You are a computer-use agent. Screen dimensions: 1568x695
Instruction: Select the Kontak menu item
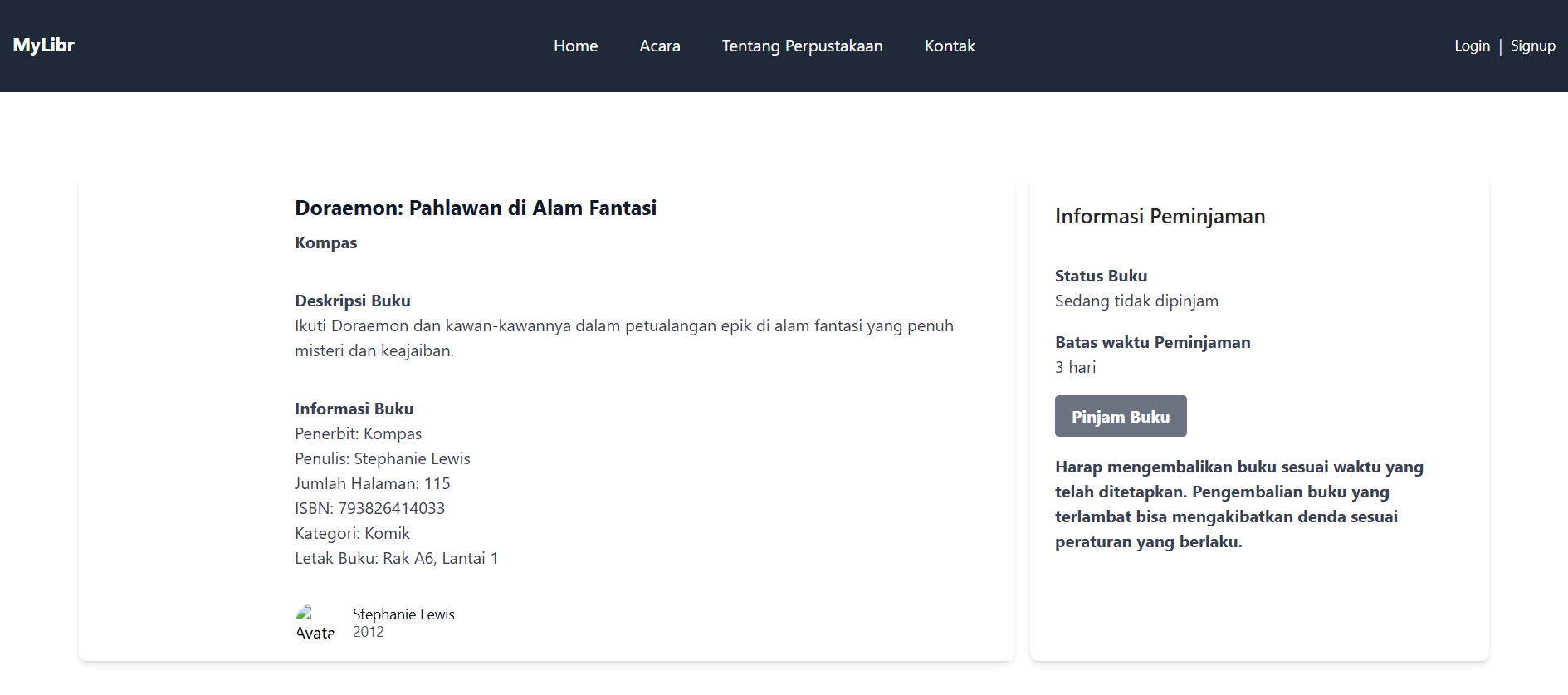click(950, 46)
